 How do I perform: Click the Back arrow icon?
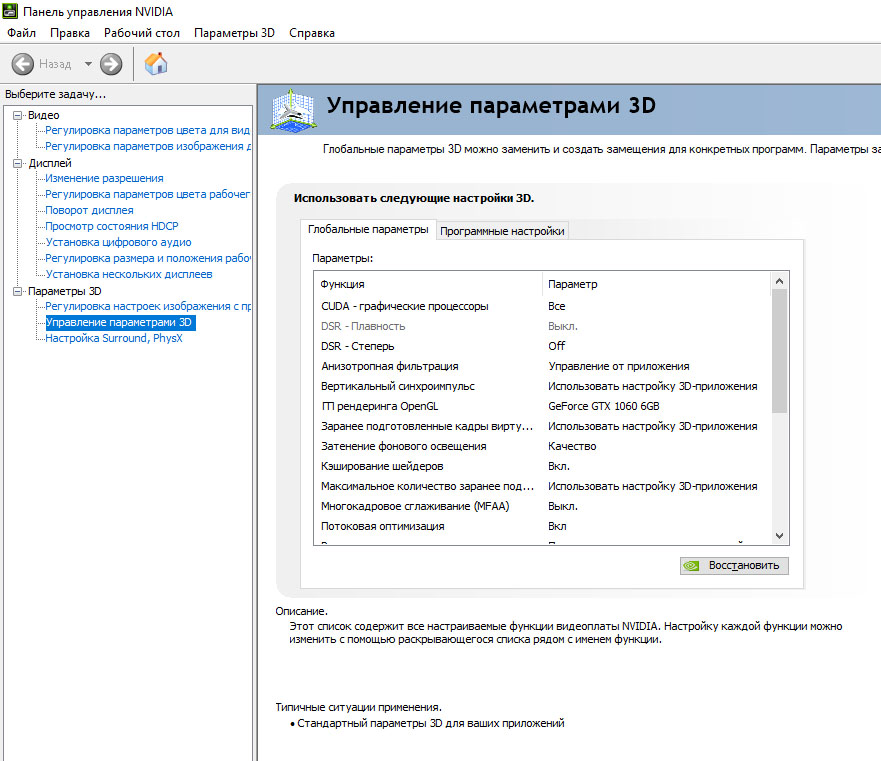tap(22, 64)
